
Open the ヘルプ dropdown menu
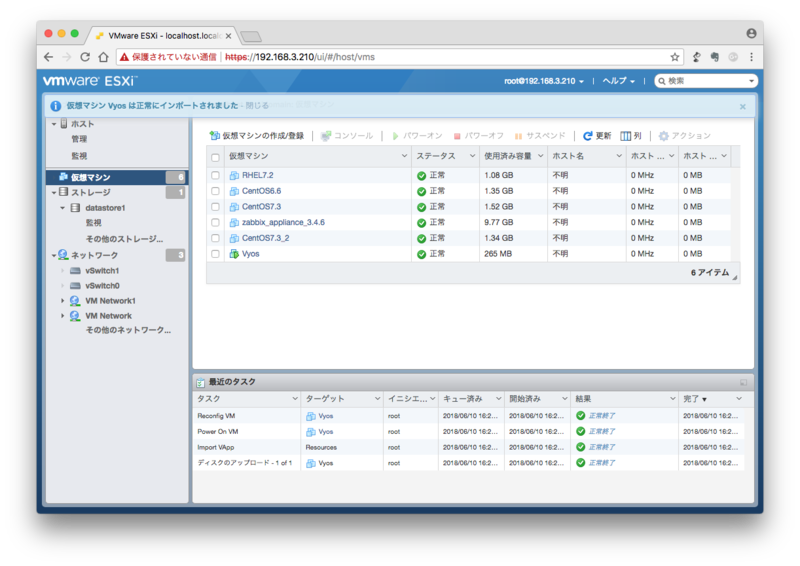618,81
